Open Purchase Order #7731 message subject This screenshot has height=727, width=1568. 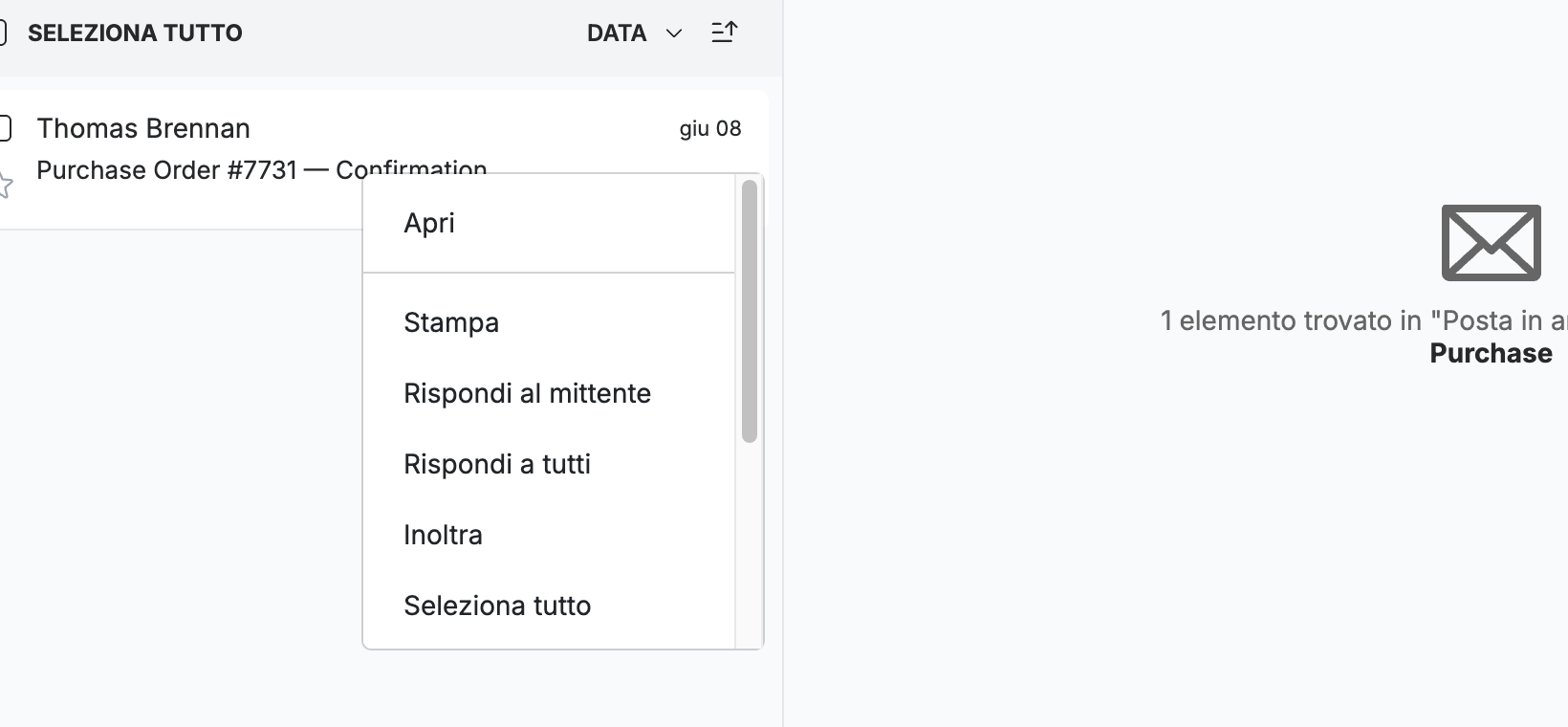262,169
